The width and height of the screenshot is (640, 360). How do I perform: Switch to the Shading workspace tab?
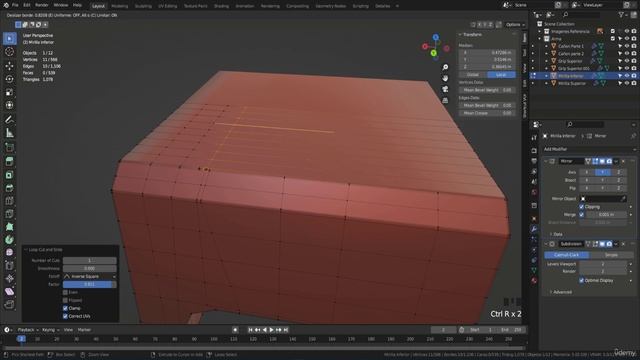[x=222, y=6]
